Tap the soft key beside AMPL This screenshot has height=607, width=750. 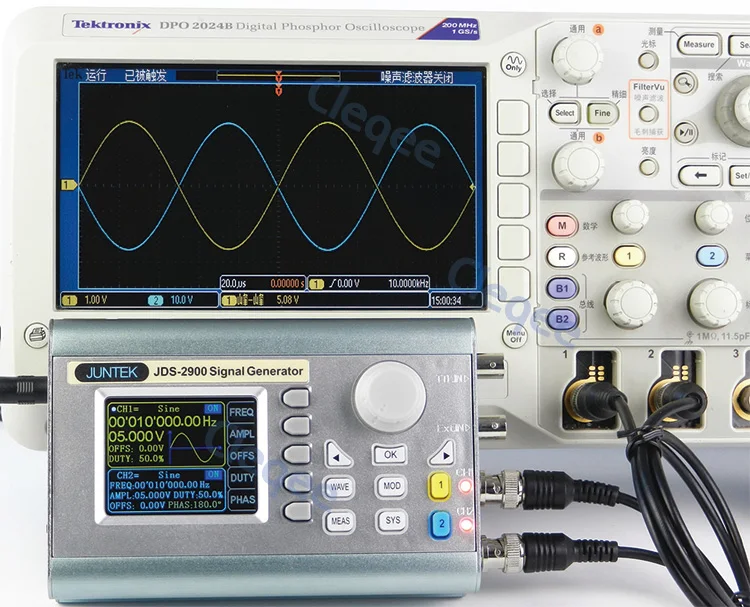coord(297,426)
